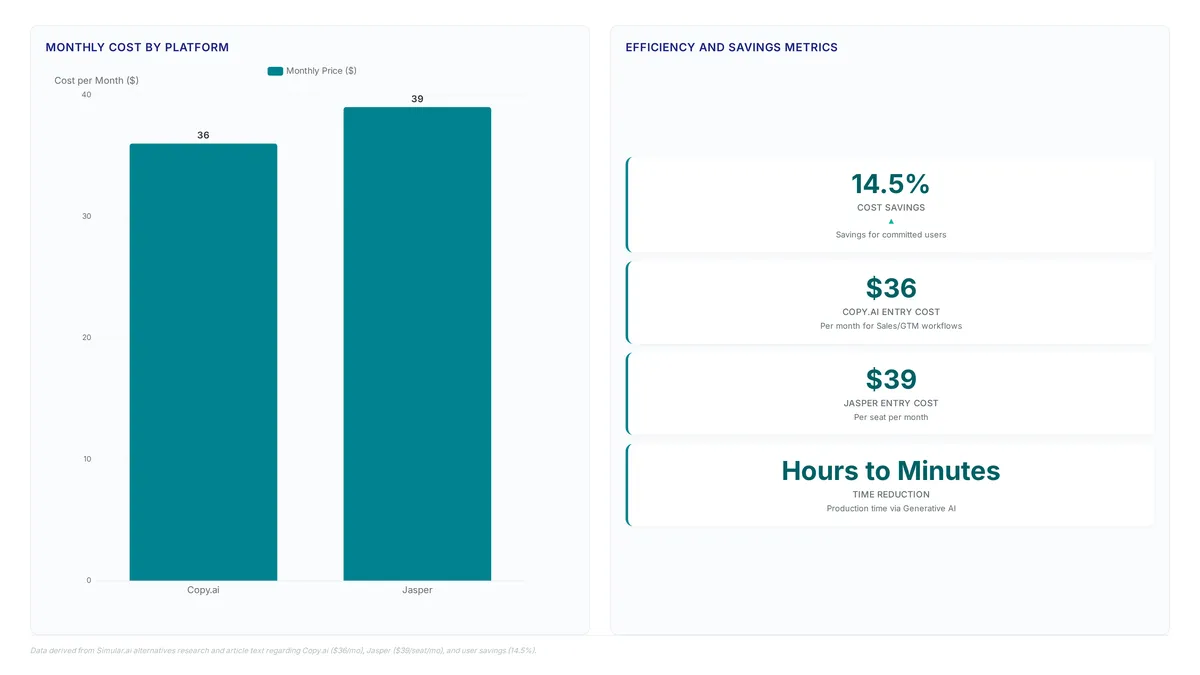The width and height of the screenshot is (1200, 675).
Task: Toggle the Monthly Price ($) legend swatch
Action: 275,71
